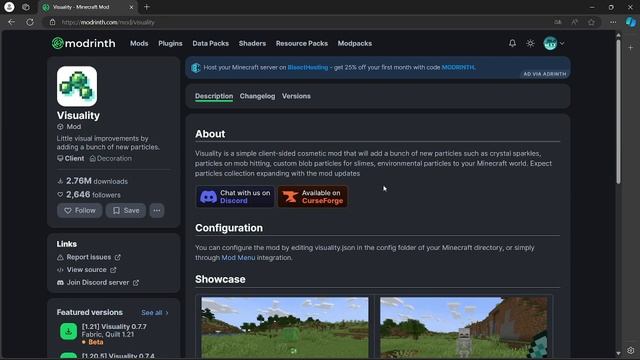640x360 pixels.
Task: Open the Data Packs category
Action: point(211,43)
